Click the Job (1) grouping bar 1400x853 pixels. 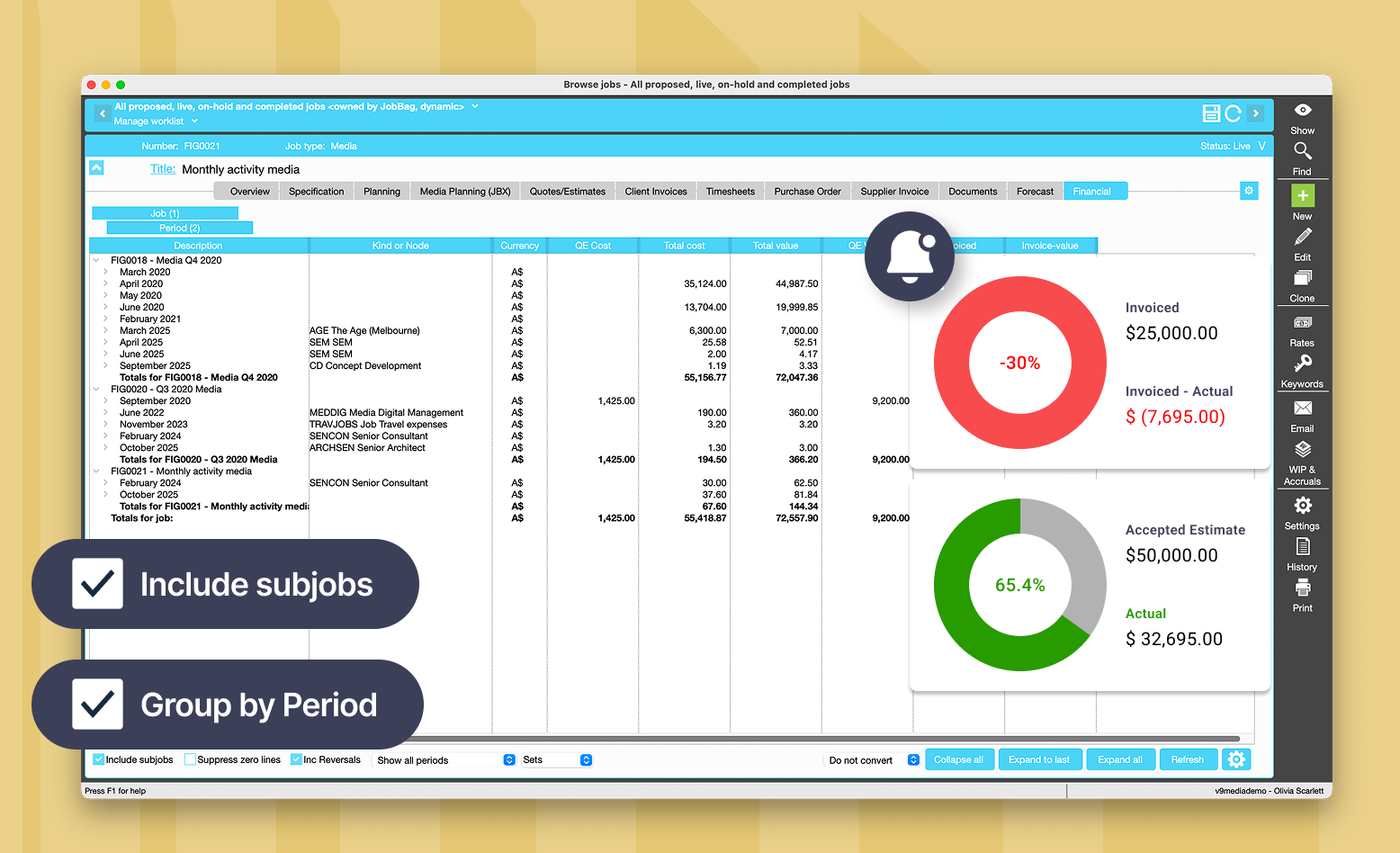click(x=165, y=213)
